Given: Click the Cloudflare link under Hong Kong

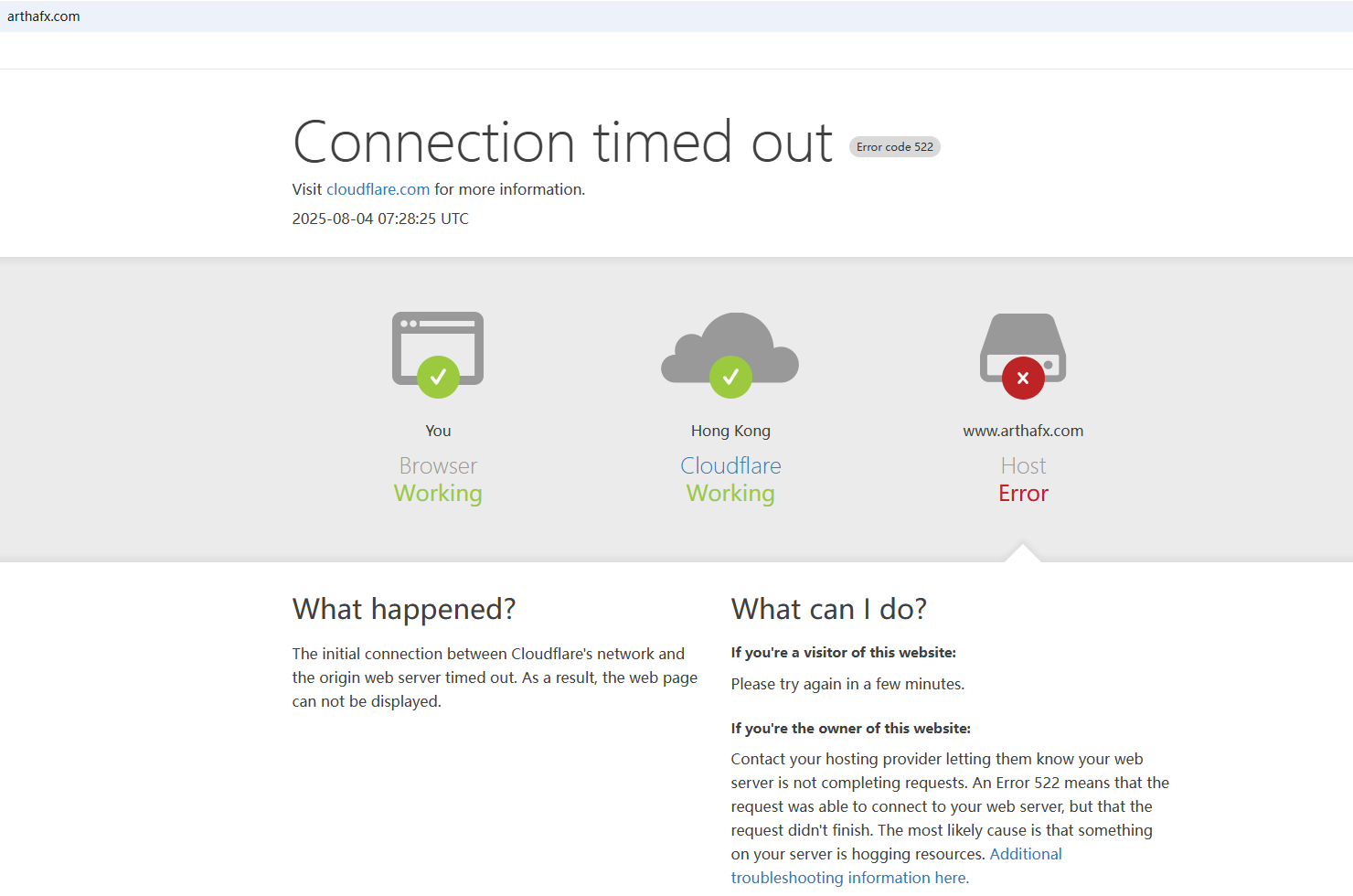Looking at the screenshot, I should click(x=730, y=465).
